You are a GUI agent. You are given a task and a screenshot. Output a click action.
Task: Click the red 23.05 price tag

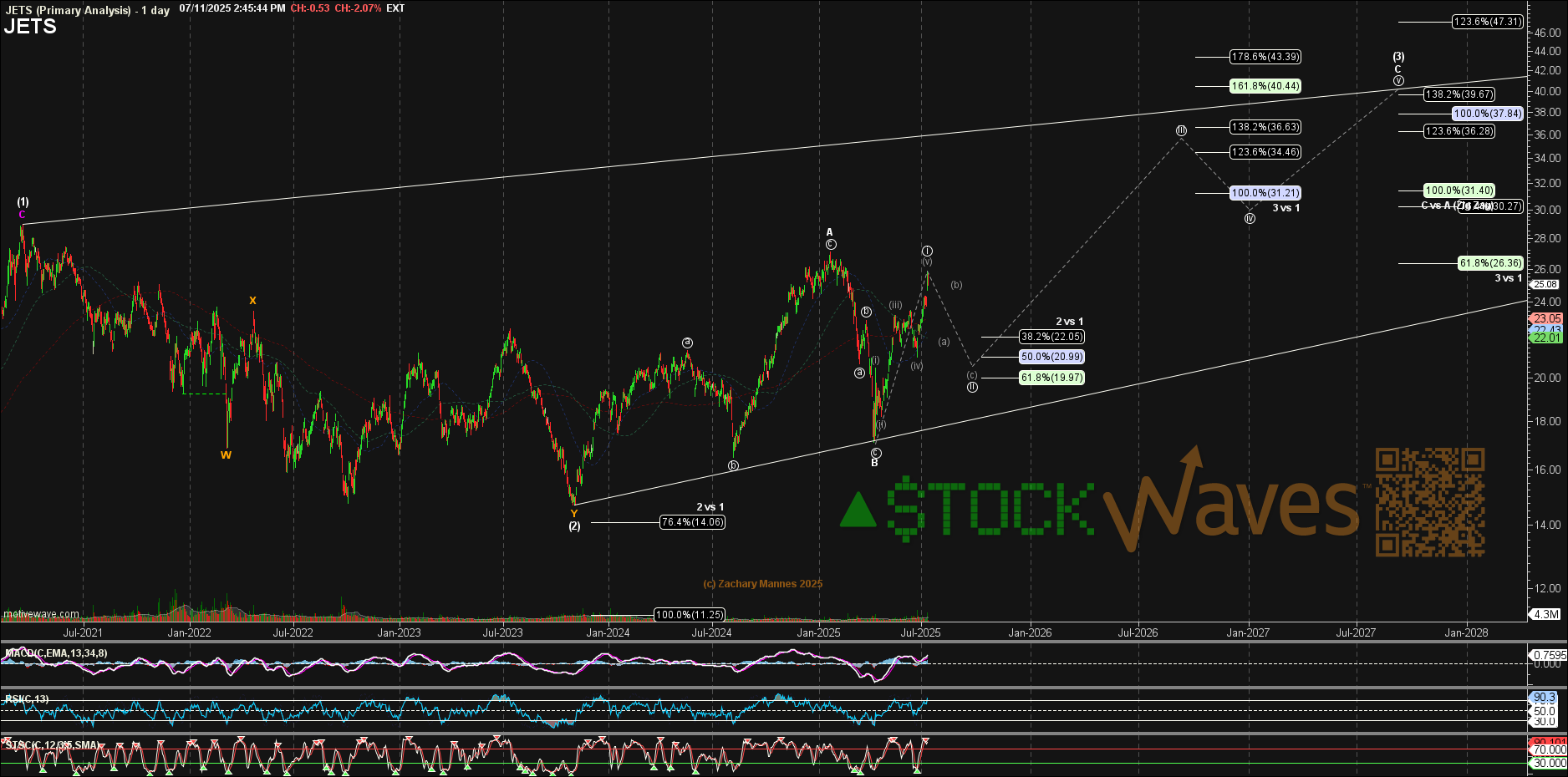[1547, 318]
